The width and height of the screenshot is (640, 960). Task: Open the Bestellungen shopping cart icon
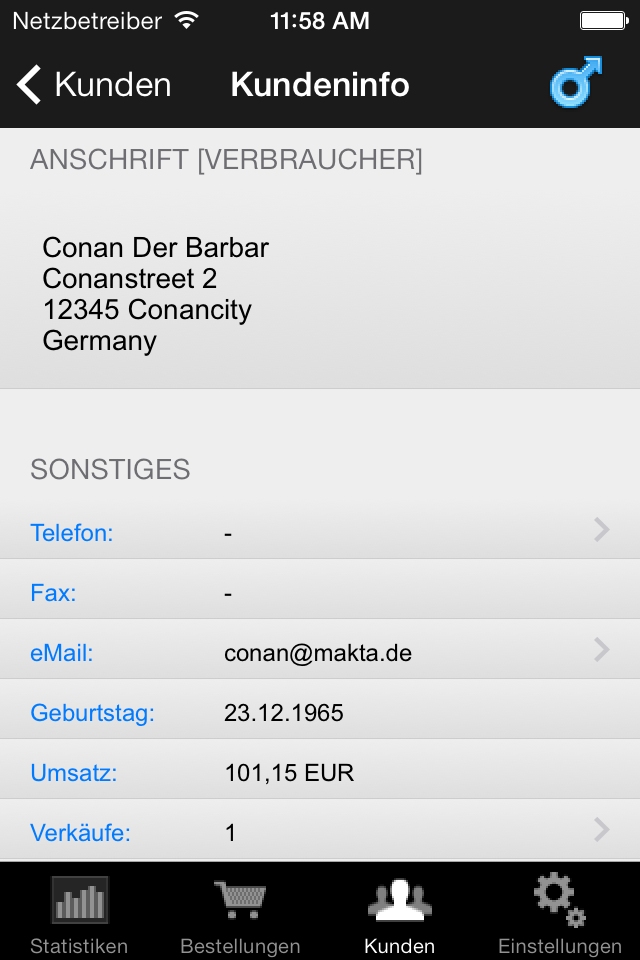[x=240, y=899]
